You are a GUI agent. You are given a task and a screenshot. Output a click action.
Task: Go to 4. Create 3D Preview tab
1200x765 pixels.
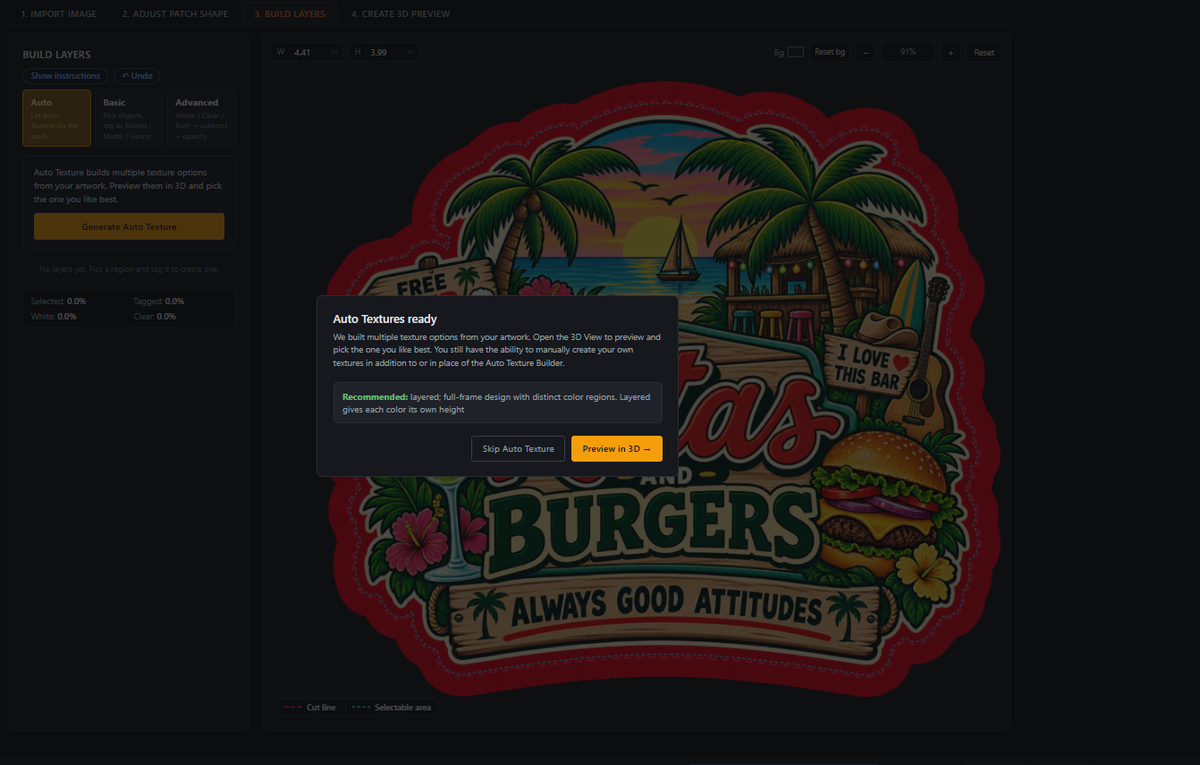(x=400, y=14)
